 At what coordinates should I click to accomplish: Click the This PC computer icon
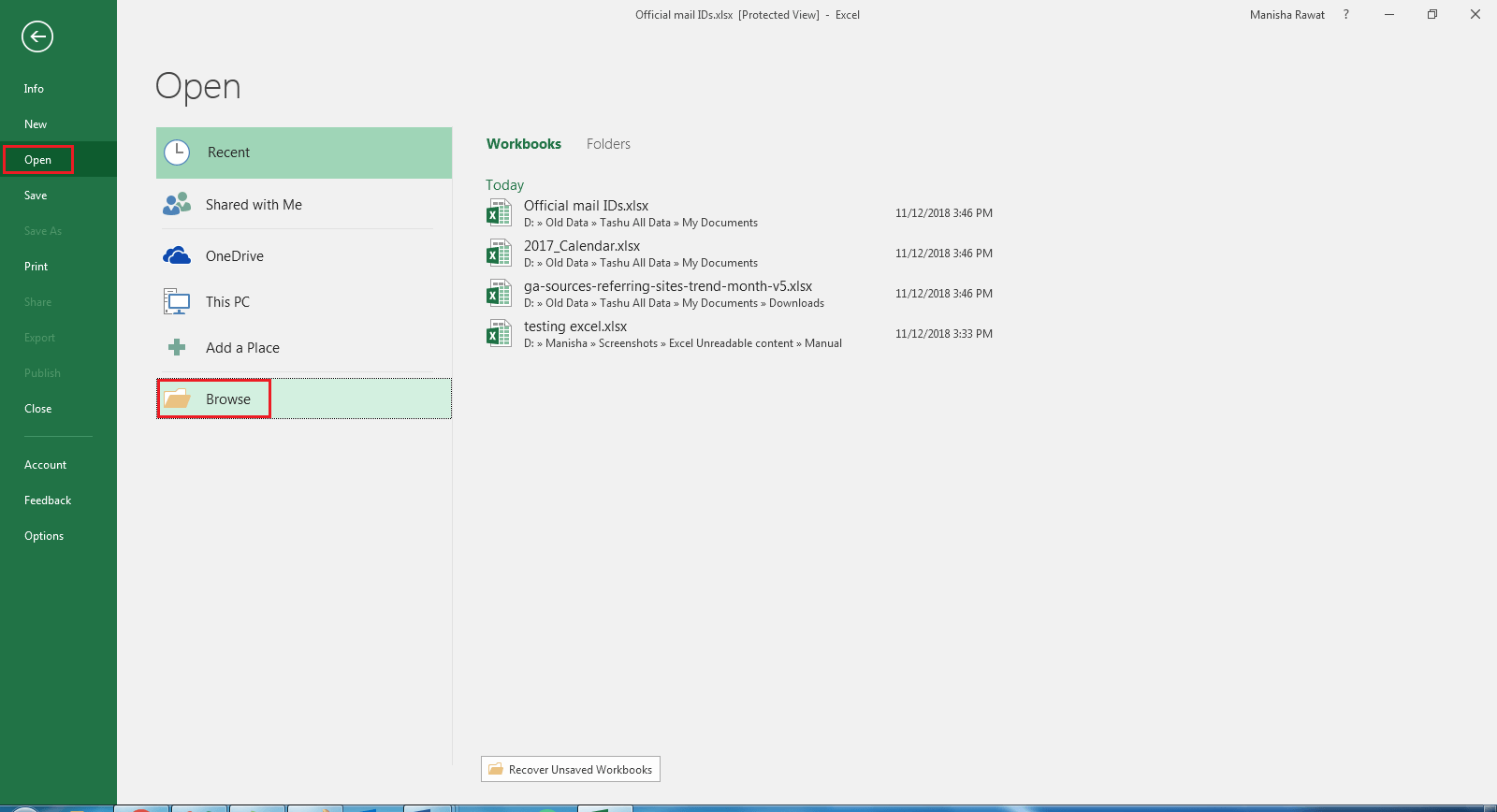click(x=177, y=301)
